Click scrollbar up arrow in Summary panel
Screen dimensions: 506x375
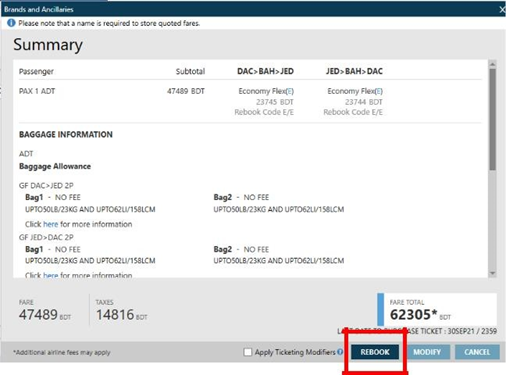coord(493,64)
